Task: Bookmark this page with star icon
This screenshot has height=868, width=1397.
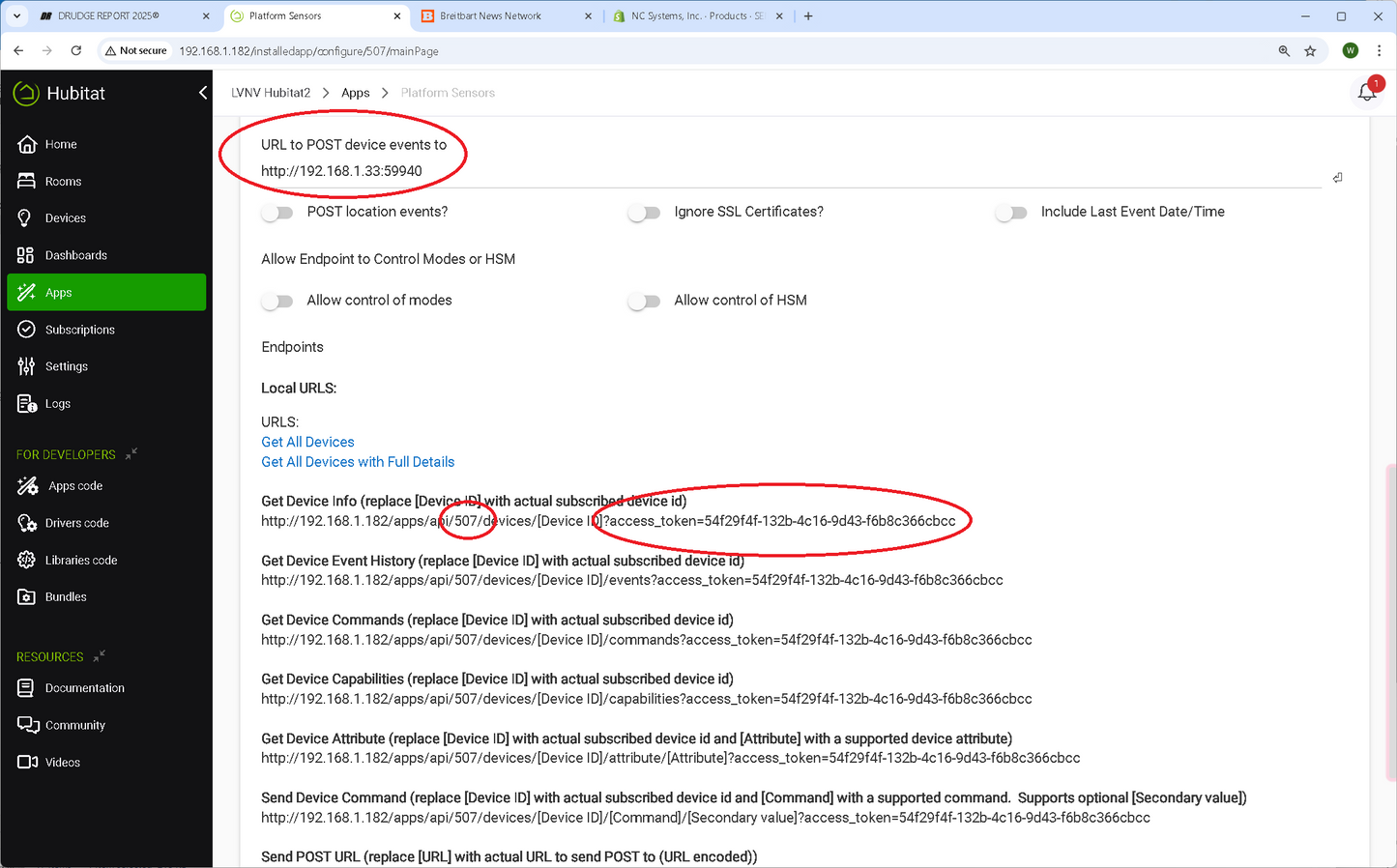Action: 1310,51
